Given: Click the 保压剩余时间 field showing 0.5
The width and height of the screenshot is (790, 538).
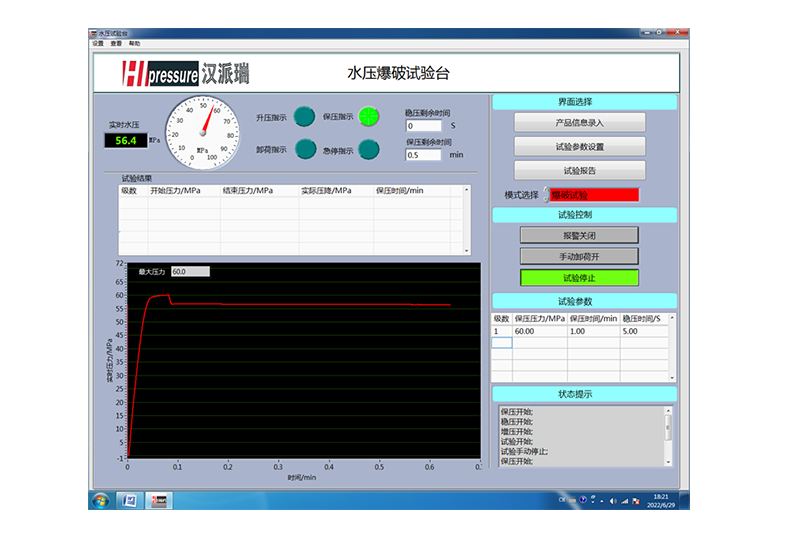Looking at the screenshot, I should pos(424,155).
